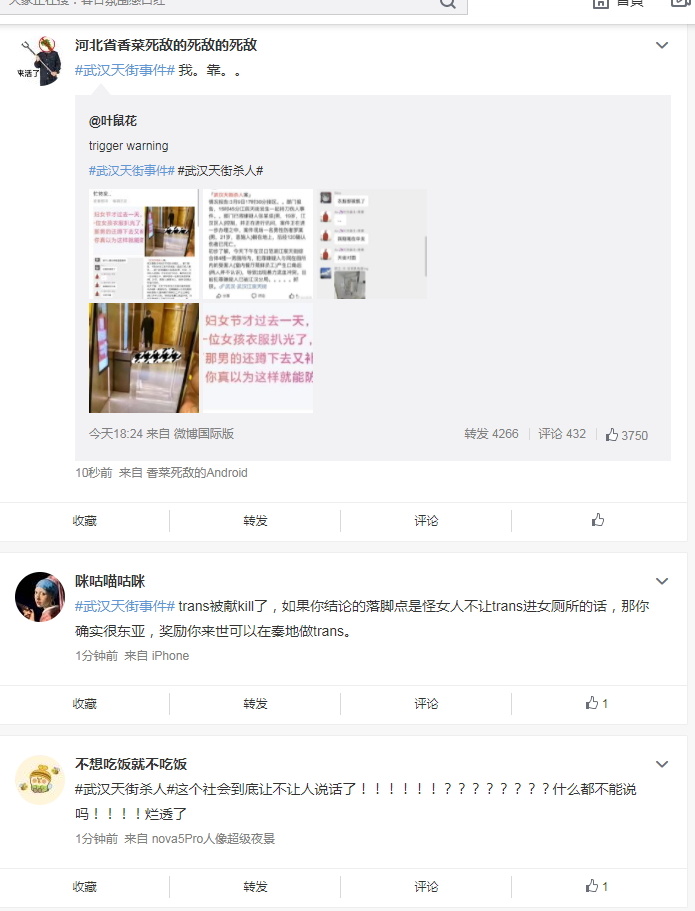Image resolution: width=695 pixels, height=911 pixels.
Task: Expand options chevron on 不想吃饭就不吃饭 post
Action: click(662, 765)
